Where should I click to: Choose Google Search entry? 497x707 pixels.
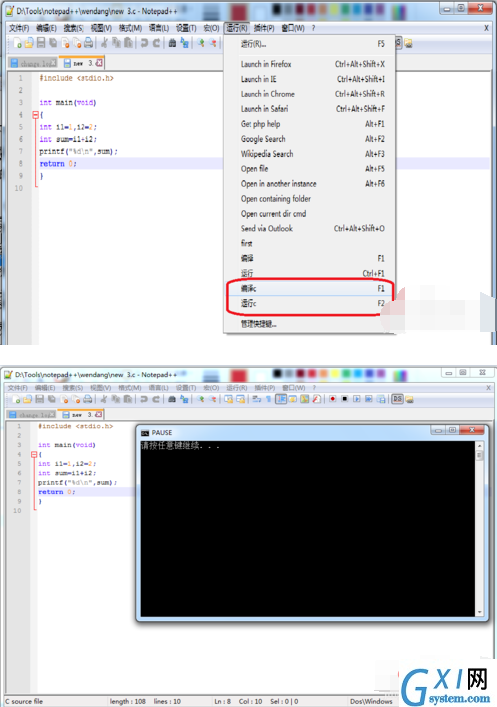310,139
